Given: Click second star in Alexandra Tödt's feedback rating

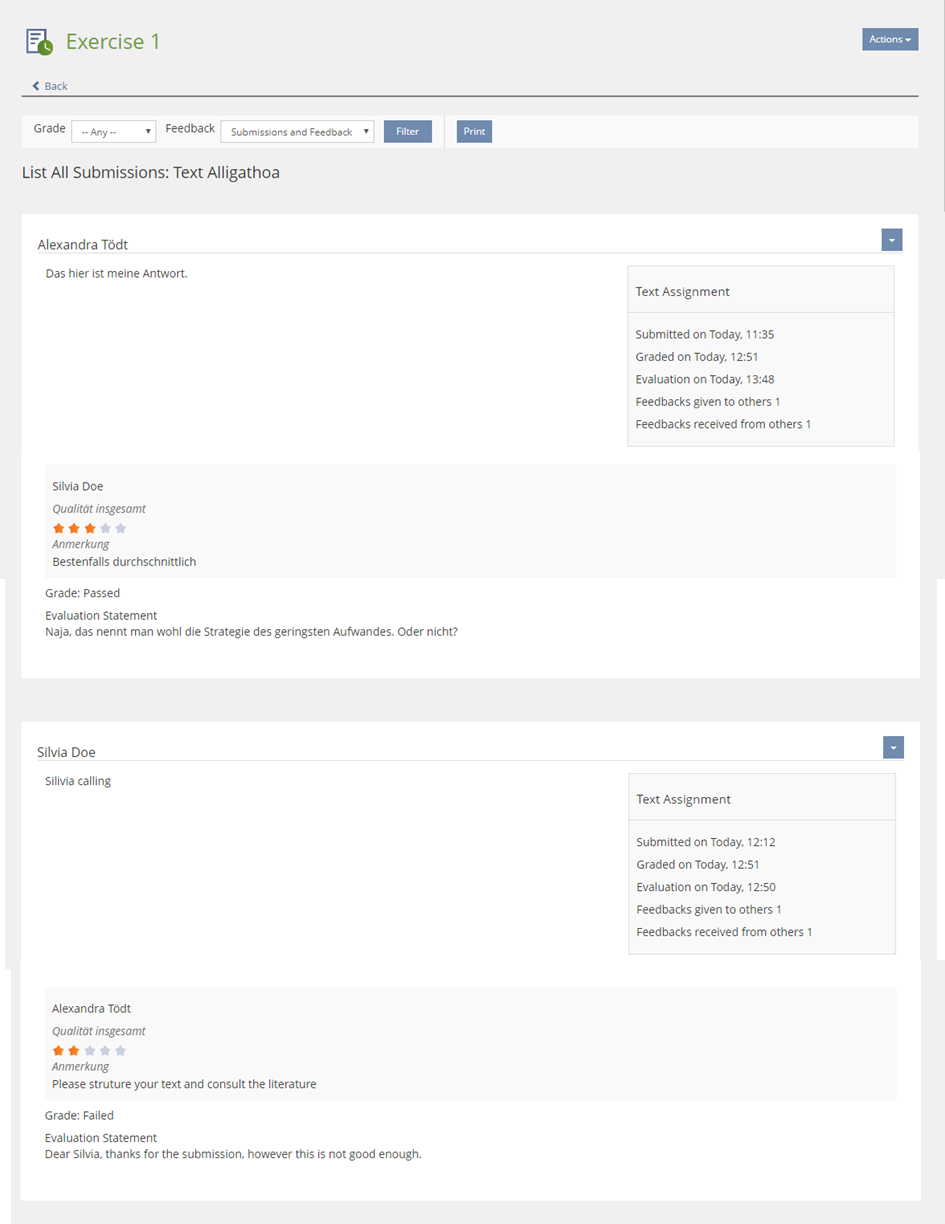Looking at the screenshot, I should pos(74,1050).
